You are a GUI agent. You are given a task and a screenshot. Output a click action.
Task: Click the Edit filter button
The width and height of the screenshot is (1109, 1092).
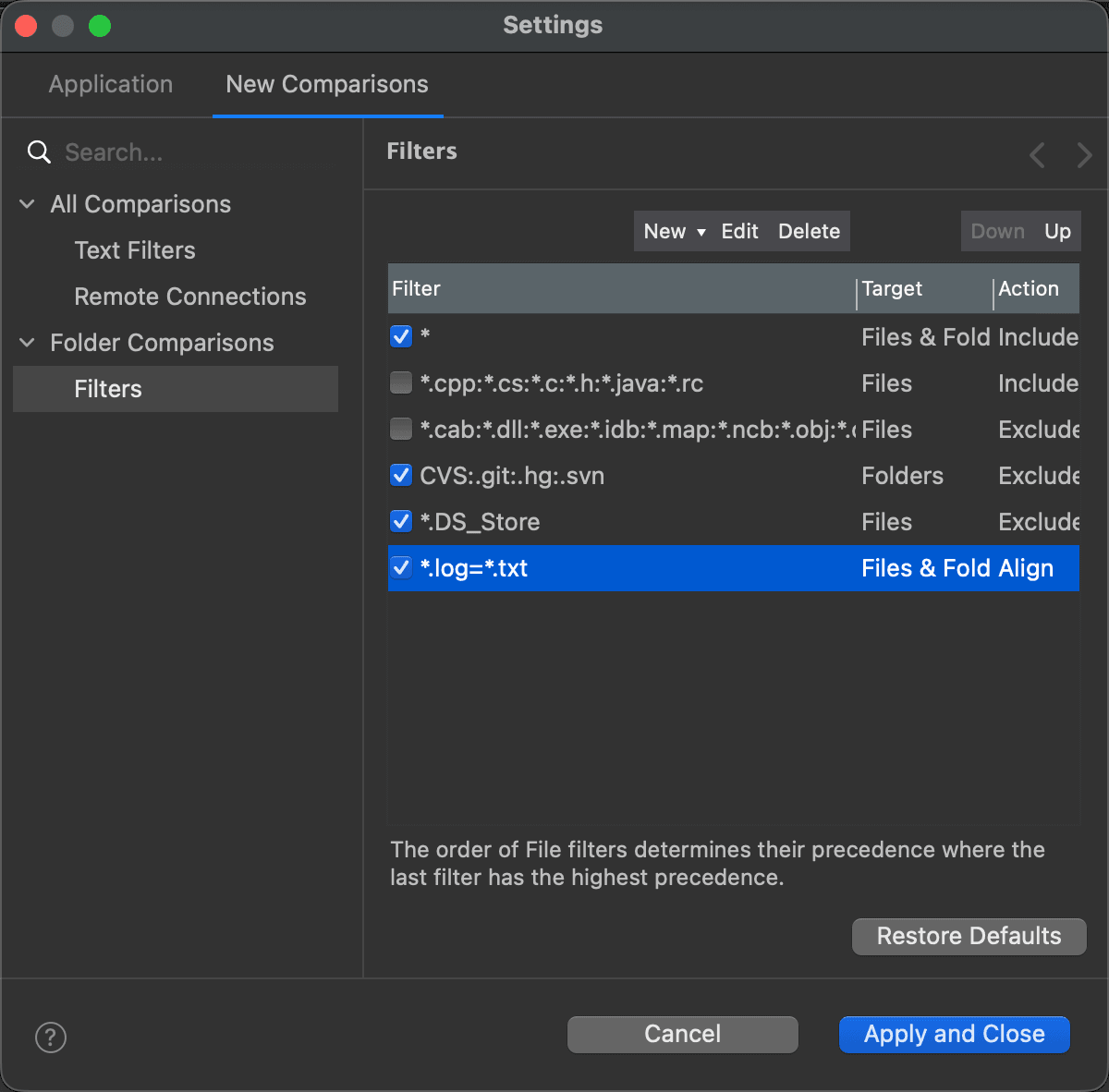tap(740, 231)
